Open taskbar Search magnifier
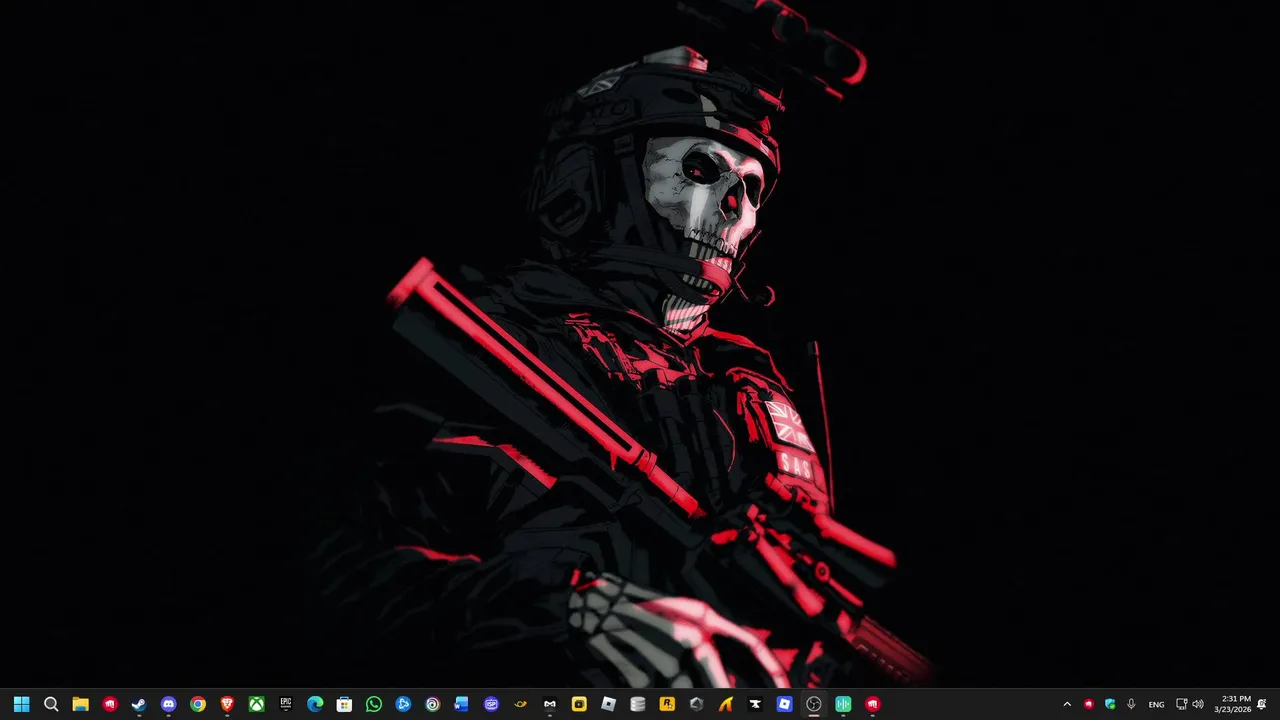The width and height of the screenshot is (1280, 720). tap(51, 704)
